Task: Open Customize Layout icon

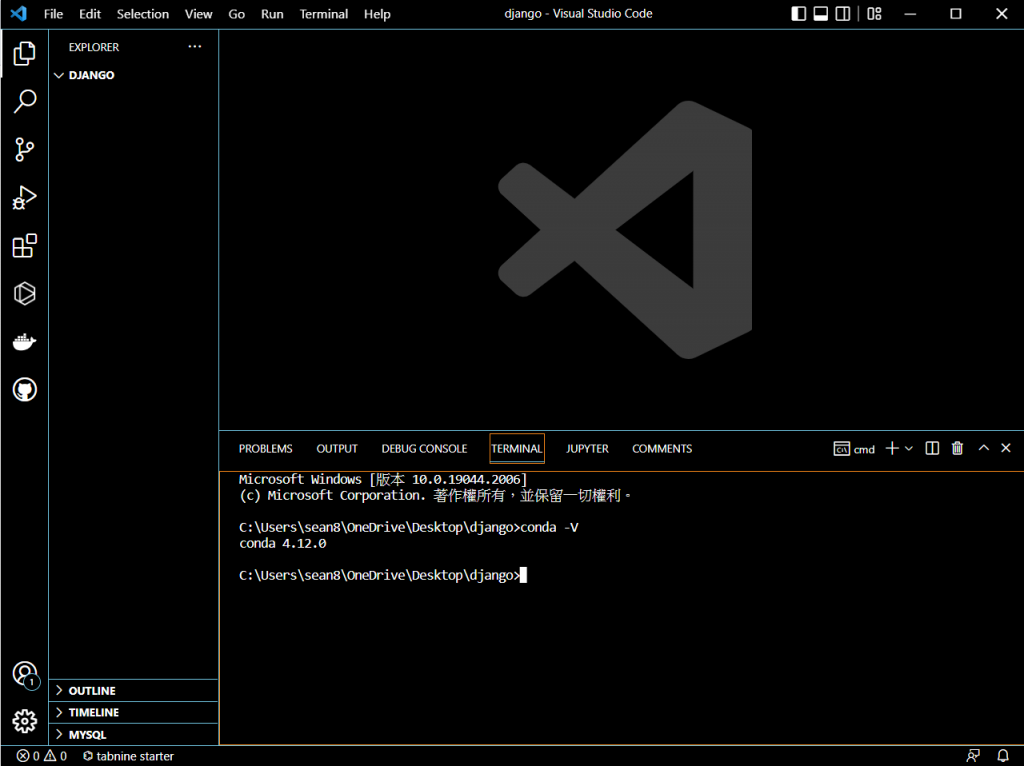Action: 874,14
